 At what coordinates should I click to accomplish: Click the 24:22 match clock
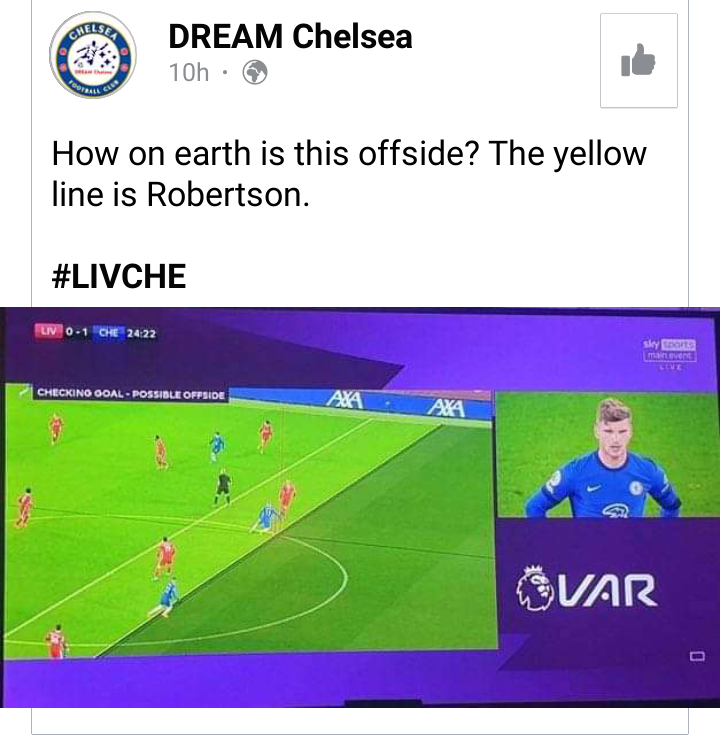[x=141, y=334]
